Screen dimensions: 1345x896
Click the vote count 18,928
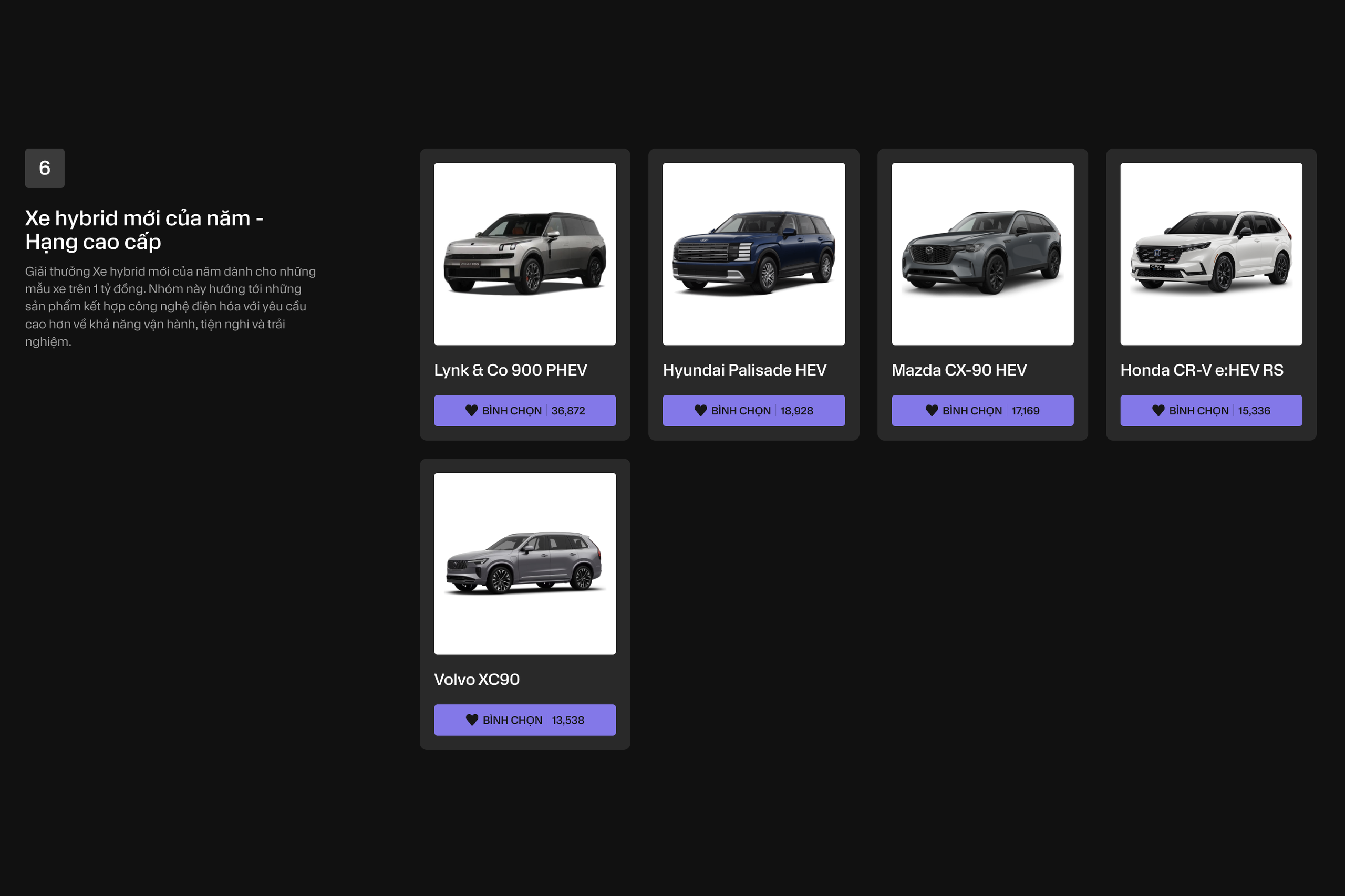[x=796, y=411]
